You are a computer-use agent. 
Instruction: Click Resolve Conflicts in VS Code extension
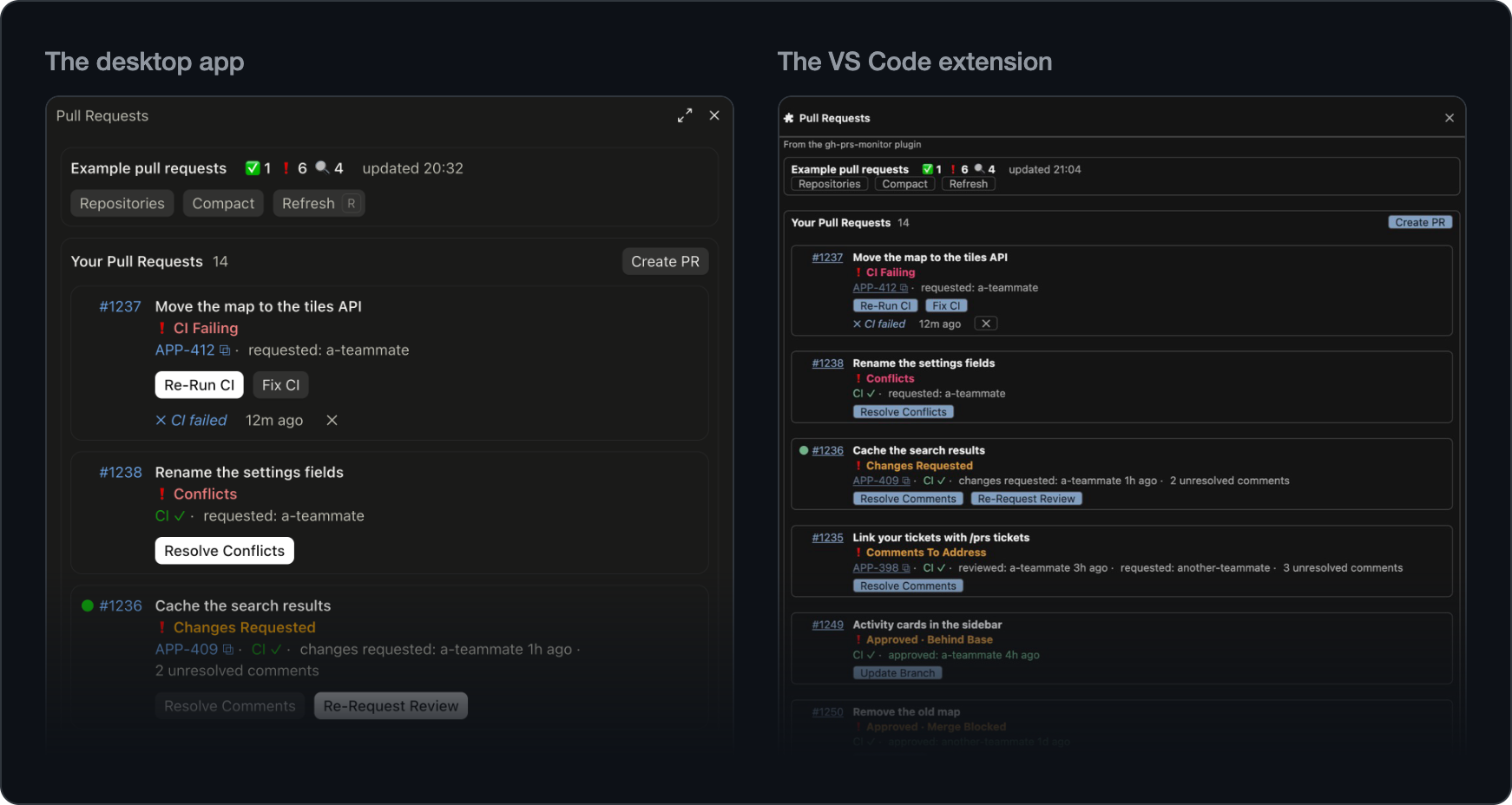pos(903,412)
